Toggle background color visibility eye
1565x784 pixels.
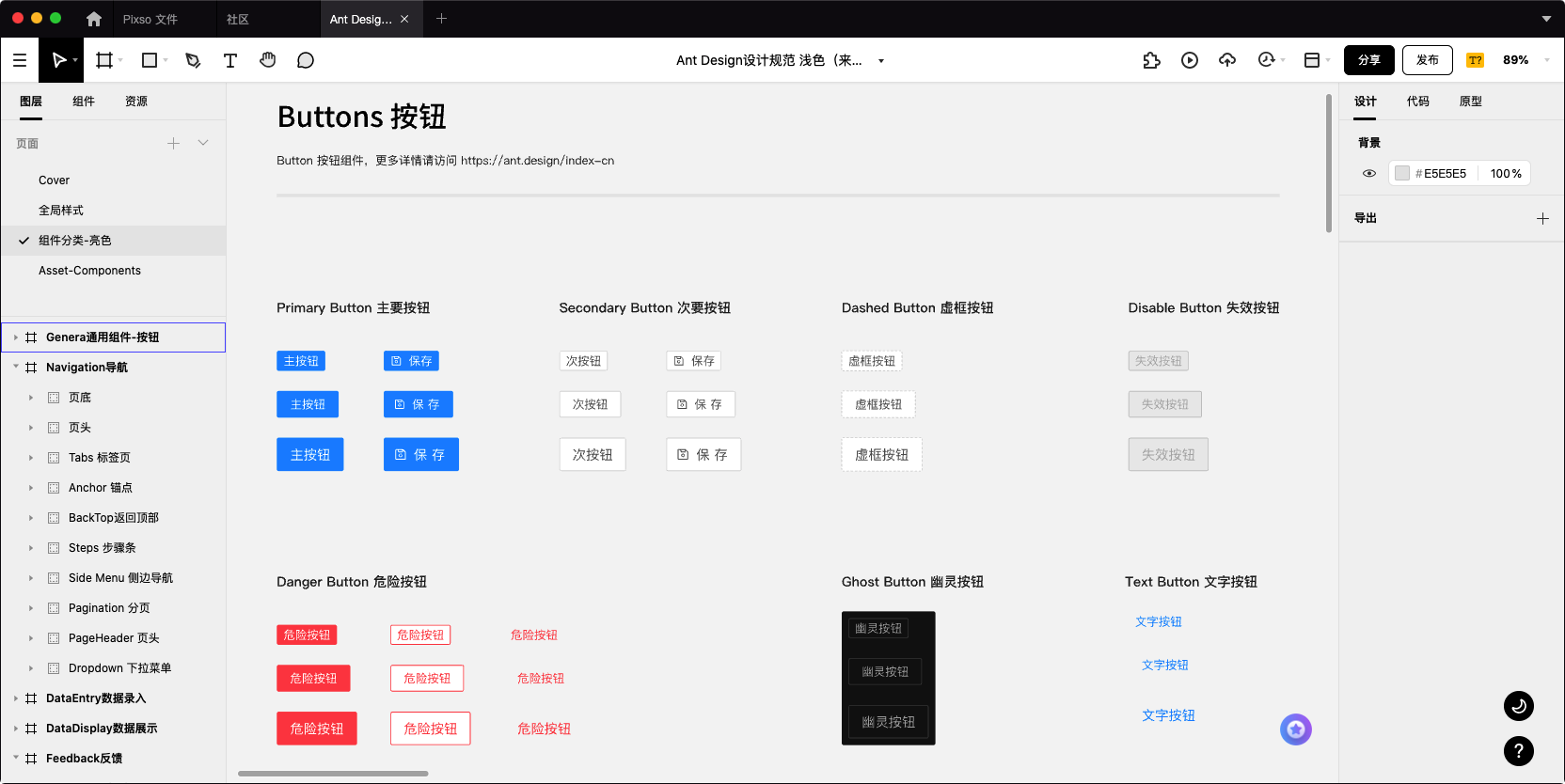click(1369, 173)
